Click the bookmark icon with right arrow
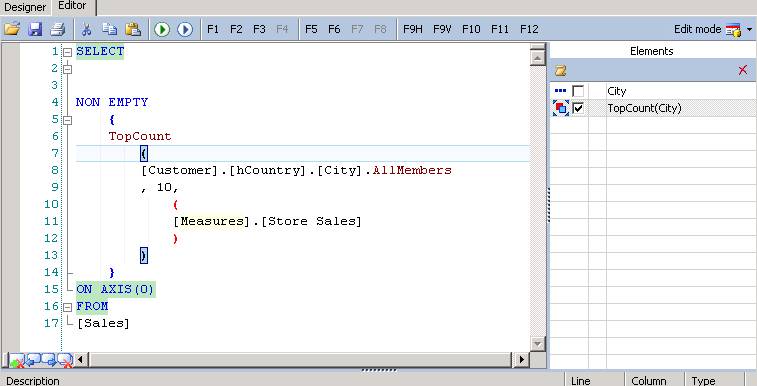Screen dimensions: 757x386 pyautogui.click(x=49, y=360)
